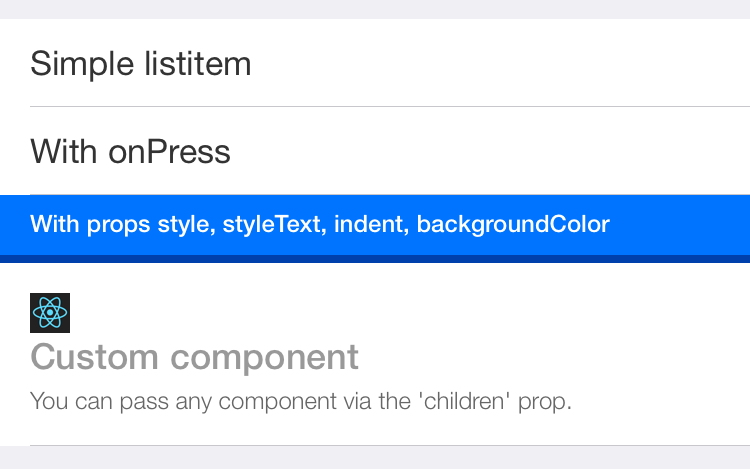
Task: Click separator line below With onPress
Action: coord(390,194)
